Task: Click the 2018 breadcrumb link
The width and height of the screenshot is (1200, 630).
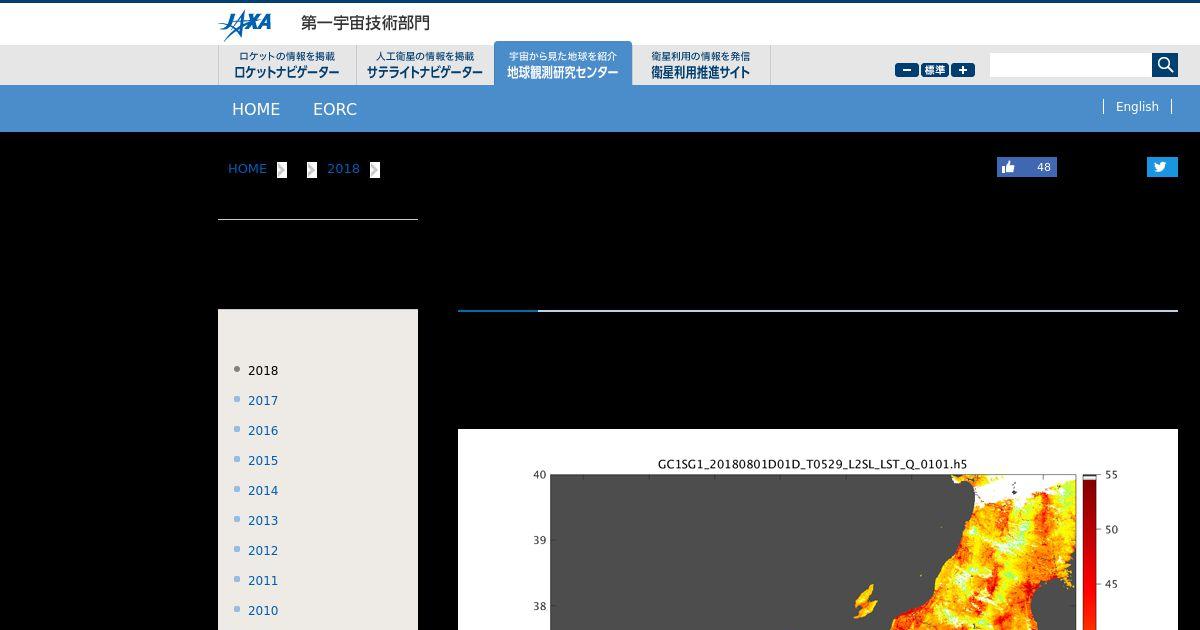Action: (x=343, y=169)
